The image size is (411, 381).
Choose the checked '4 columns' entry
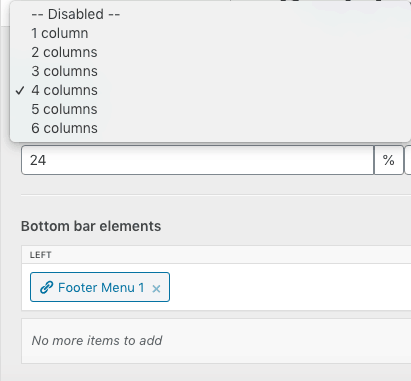[x=64, y=90]
